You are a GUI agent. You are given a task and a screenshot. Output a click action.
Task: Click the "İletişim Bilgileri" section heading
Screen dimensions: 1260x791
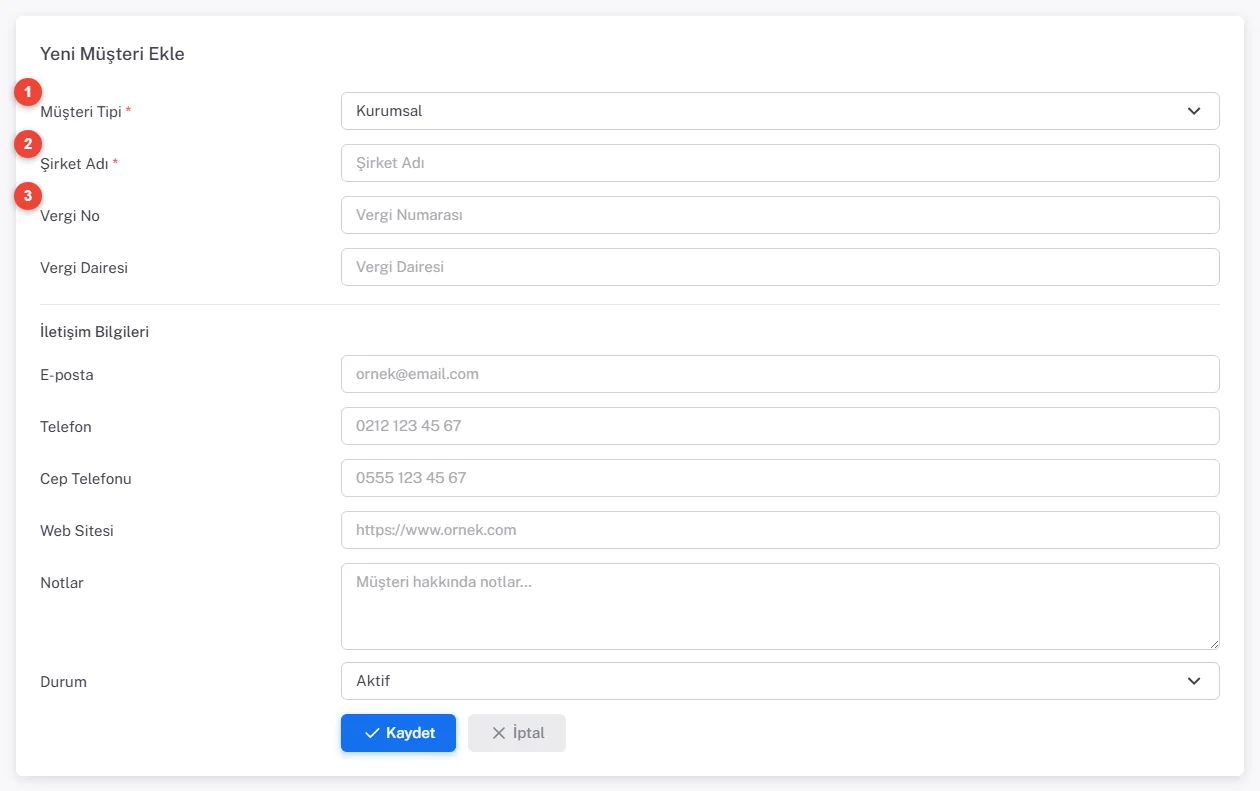click(94, 331)
